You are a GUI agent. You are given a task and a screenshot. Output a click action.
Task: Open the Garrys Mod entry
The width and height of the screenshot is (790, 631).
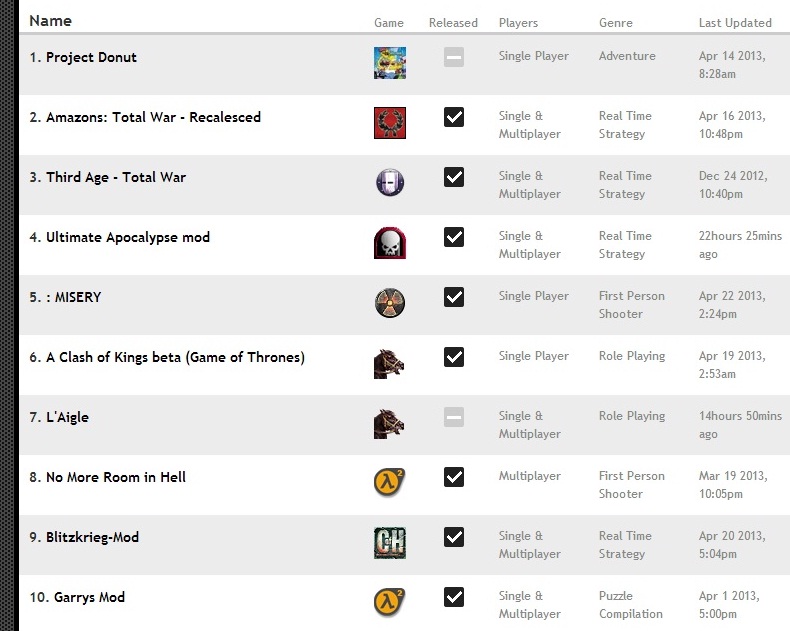click(x=89, y=597)
